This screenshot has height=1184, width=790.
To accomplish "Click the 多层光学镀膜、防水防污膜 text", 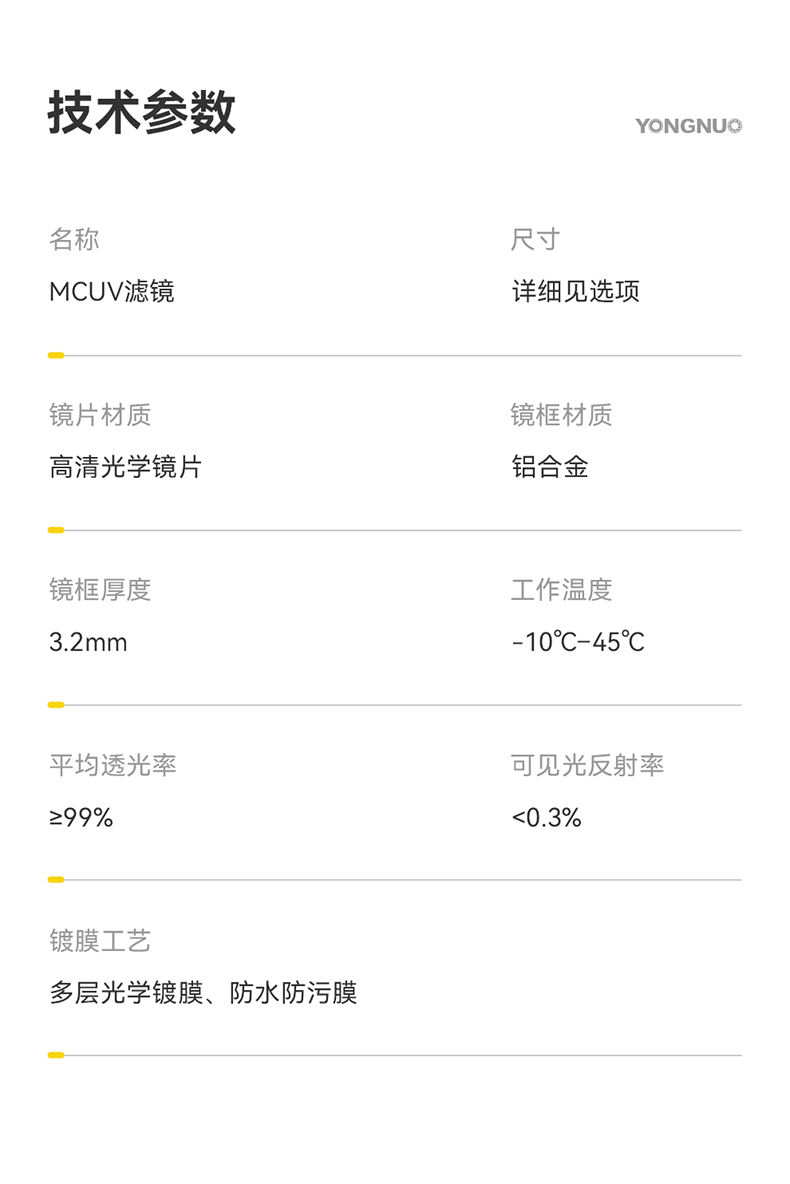I will tap(203, 993).
